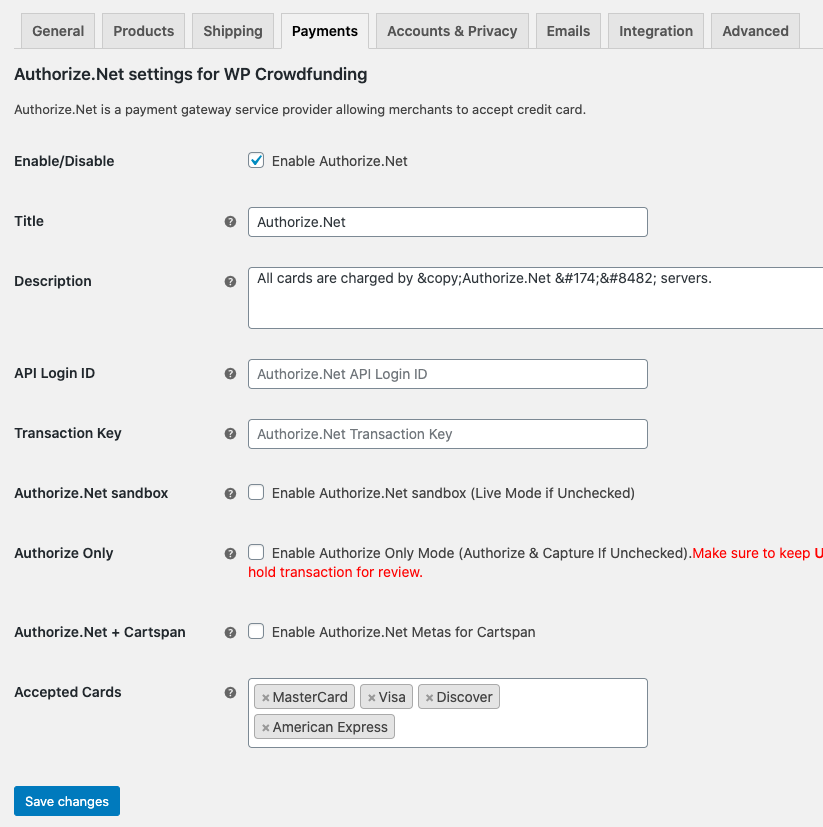Open Accounts & Privacy tab

click(452, 31)
